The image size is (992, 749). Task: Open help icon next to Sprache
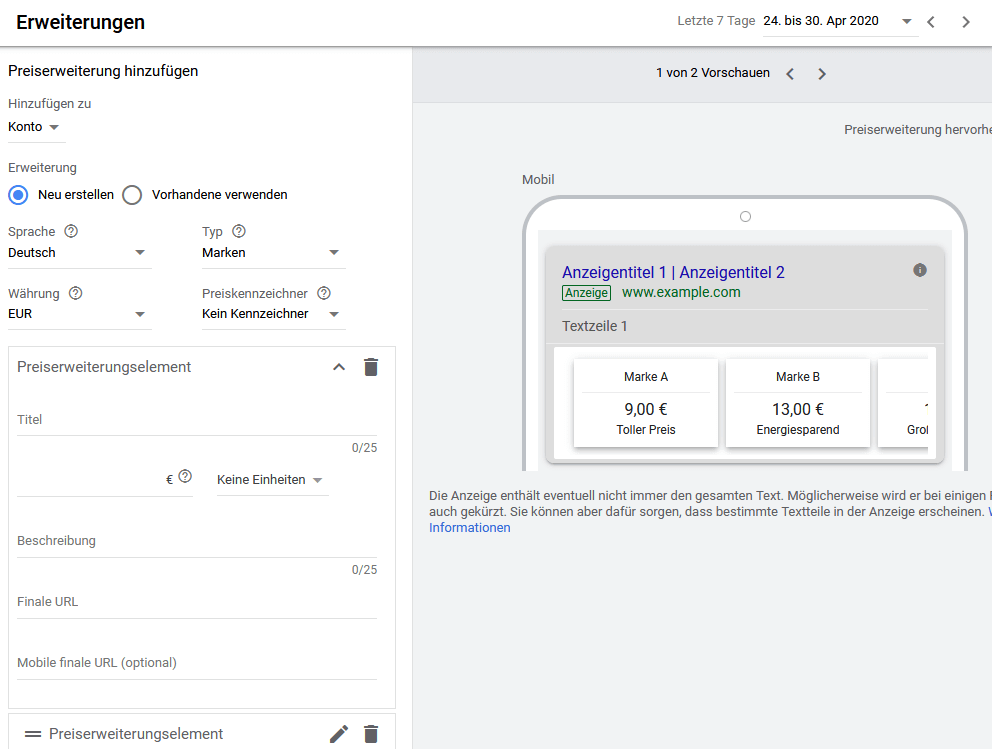(71, 231)
